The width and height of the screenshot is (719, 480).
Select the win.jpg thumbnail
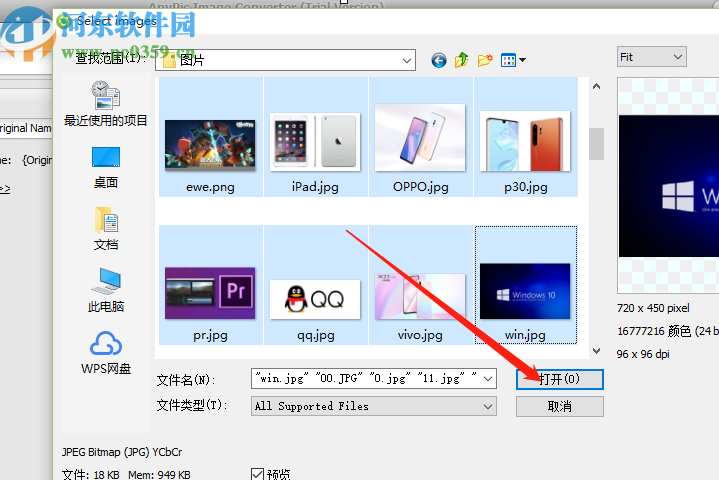(525, 291)
